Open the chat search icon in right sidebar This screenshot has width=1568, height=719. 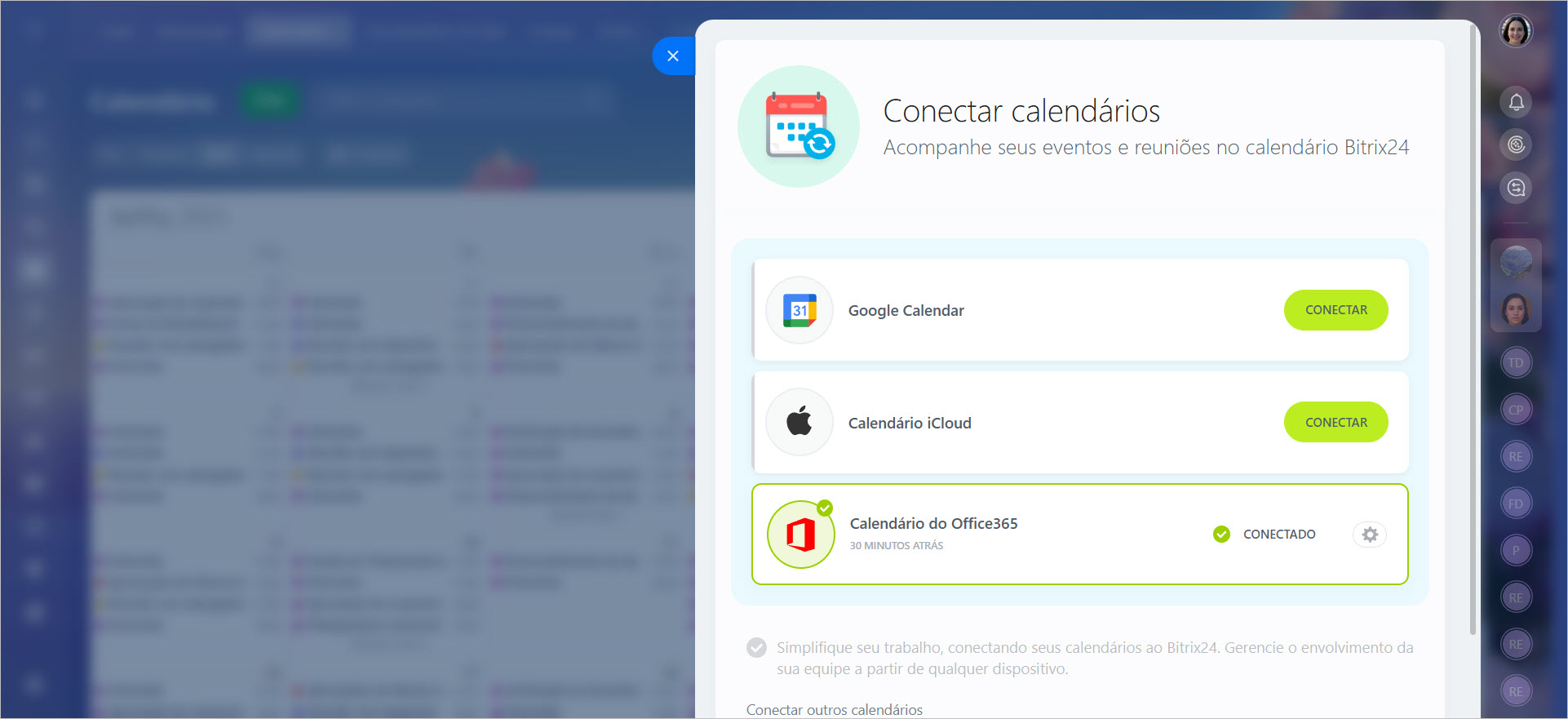(x=1516, y=189)
